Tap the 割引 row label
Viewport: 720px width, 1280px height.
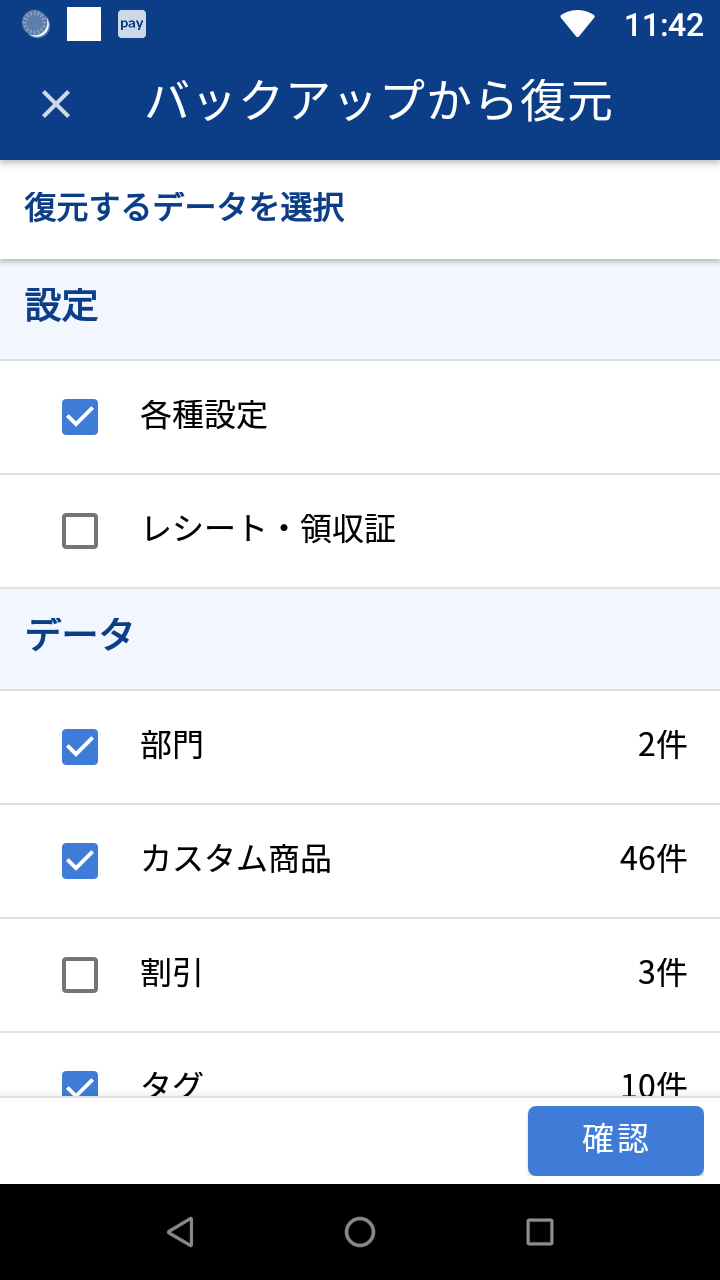(x=172, y=974)
